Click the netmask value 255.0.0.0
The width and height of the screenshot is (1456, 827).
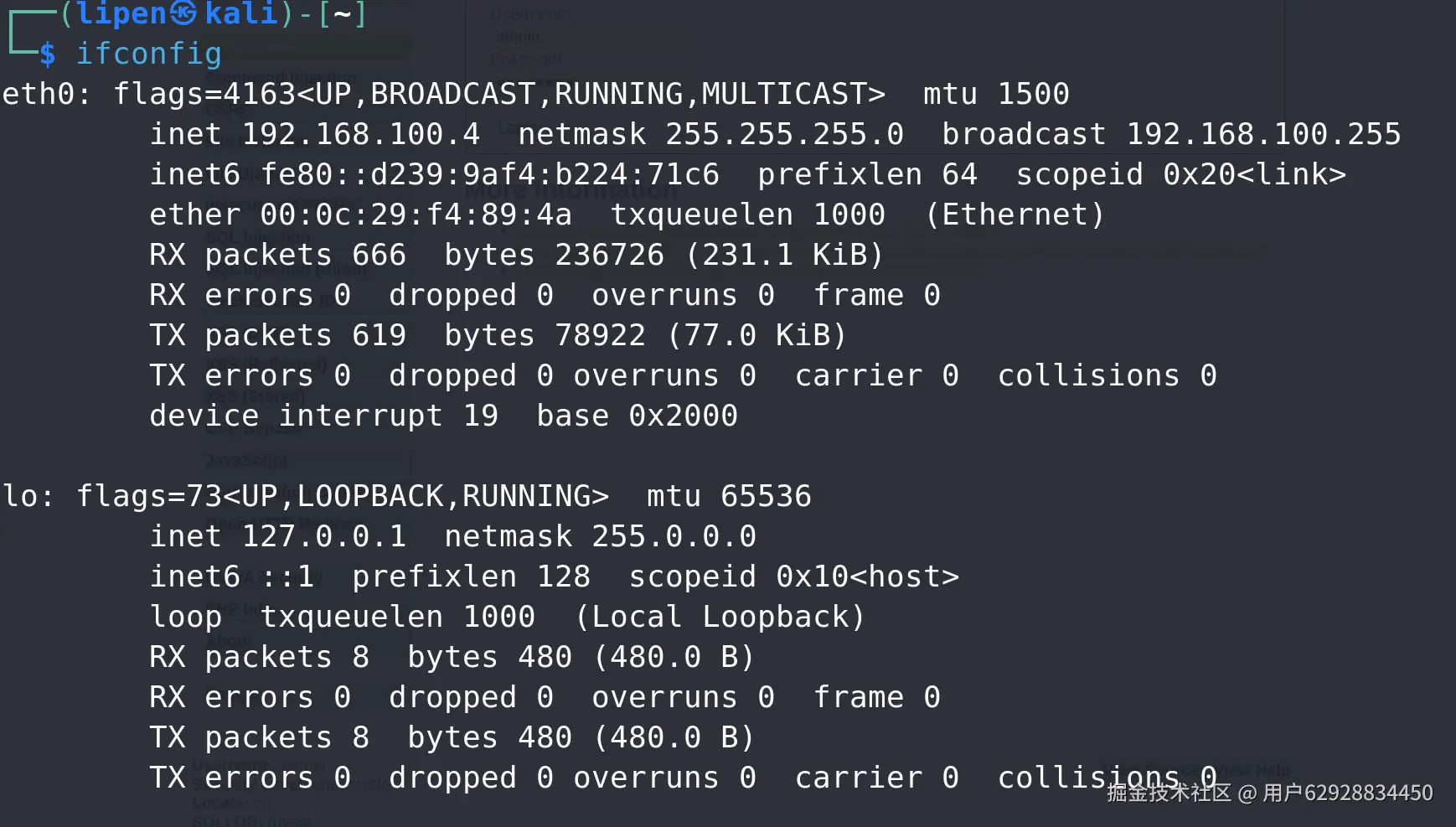[x=674, y=536]
